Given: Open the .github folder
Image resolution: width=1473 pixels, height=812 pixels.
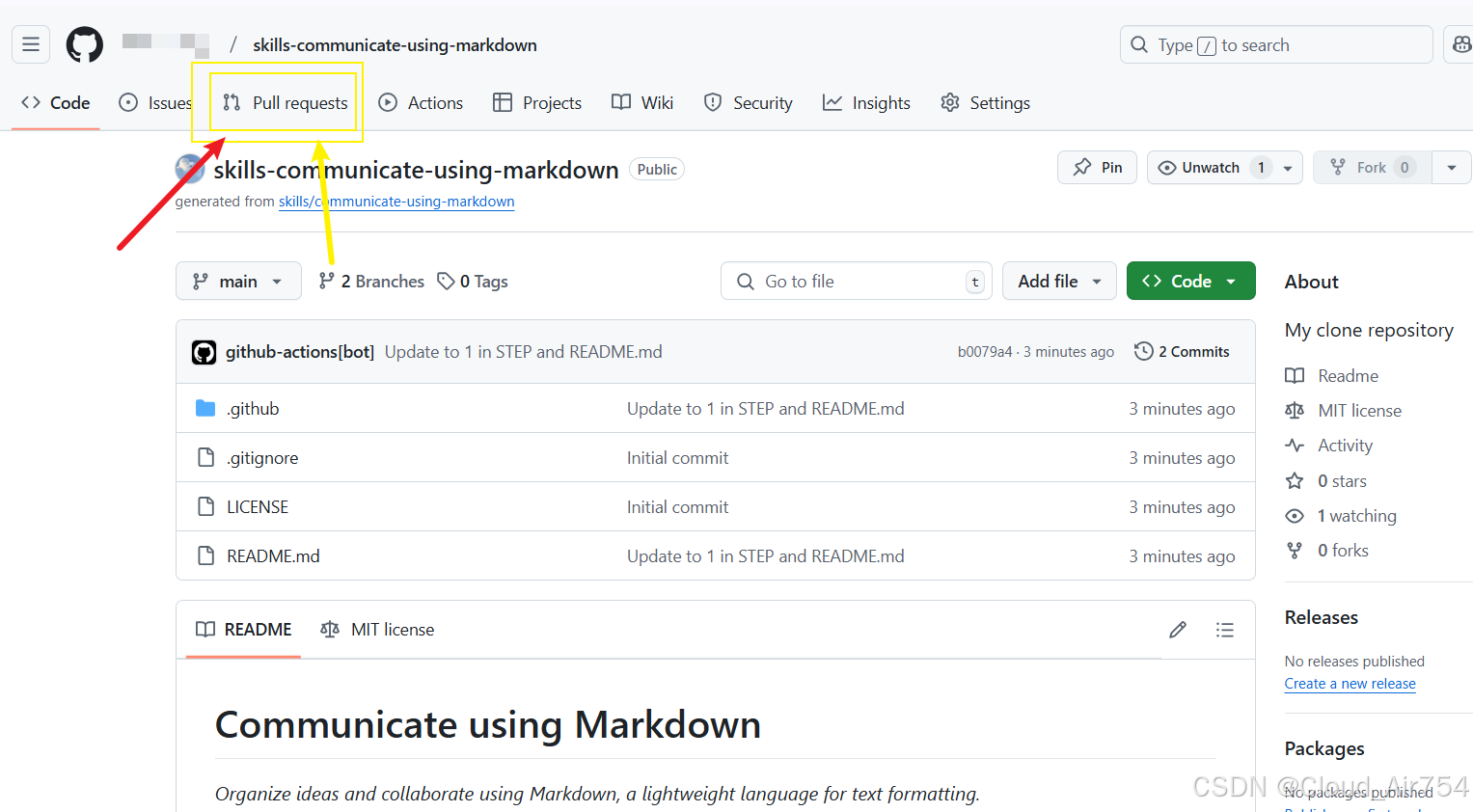Looking at the screenshot, I should point(253,409).
